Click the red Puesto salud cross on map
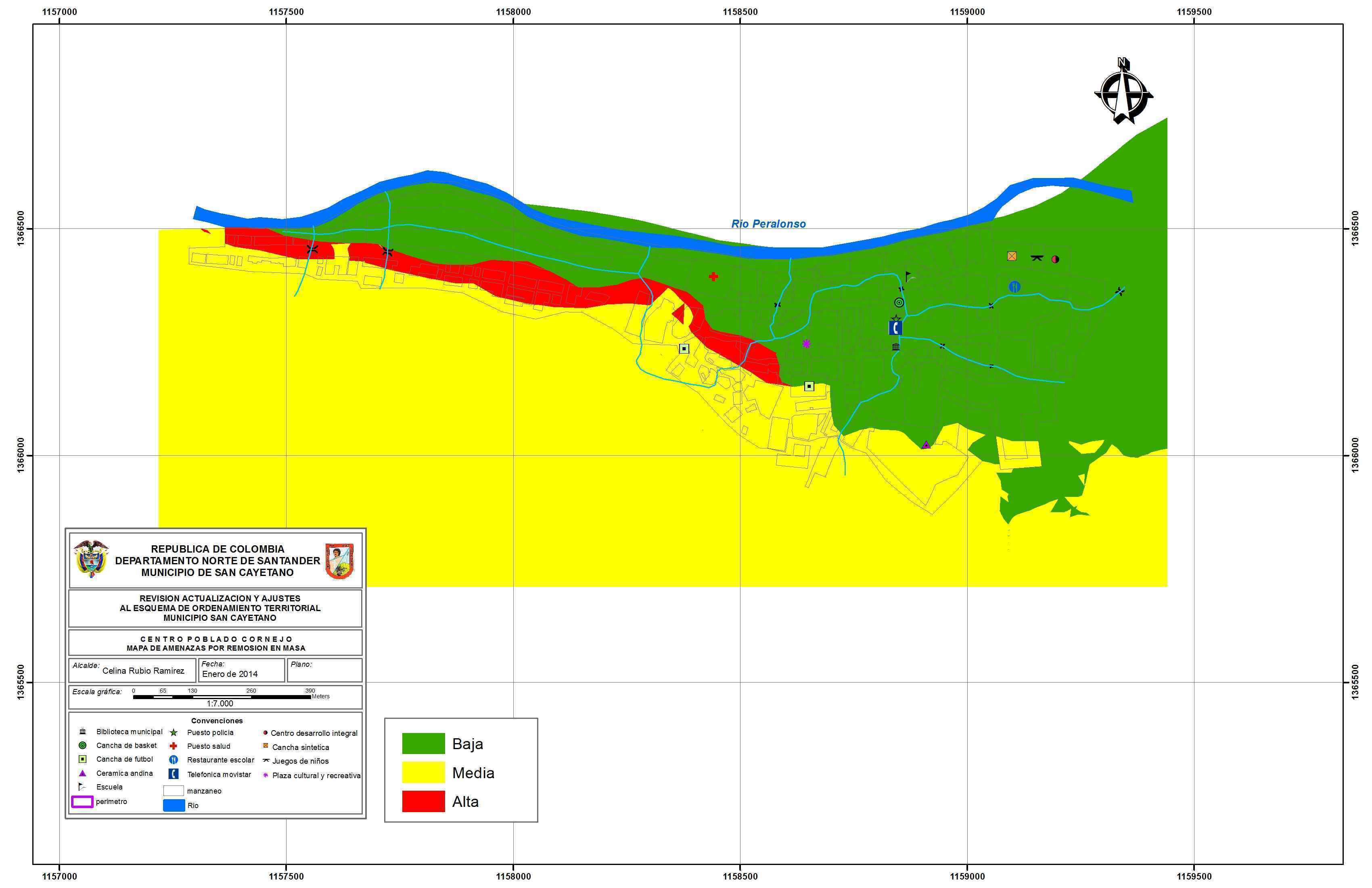 click(713, 277)
